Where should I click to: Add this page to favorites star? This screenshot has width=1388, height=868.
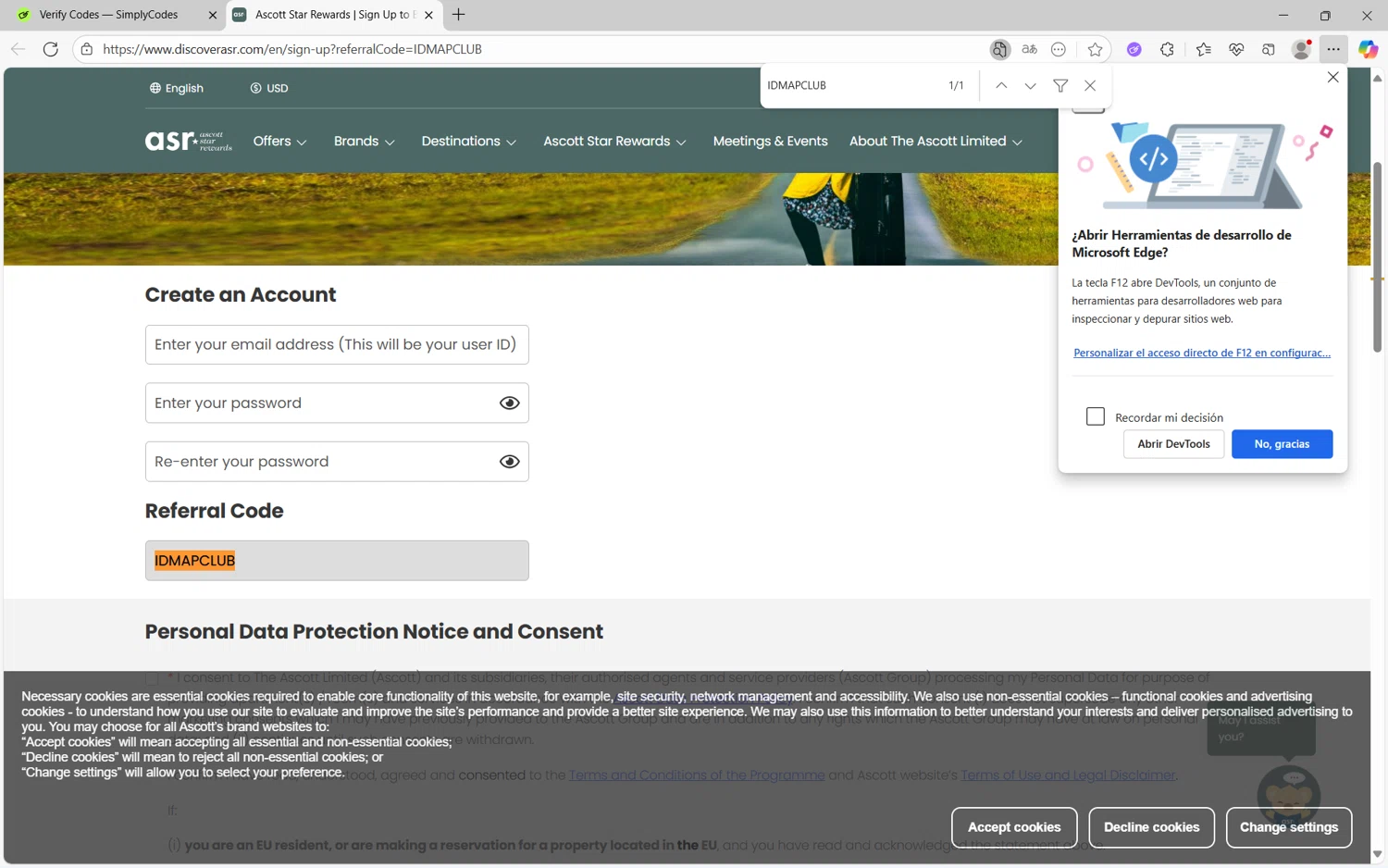click(x=1096, y=49)
